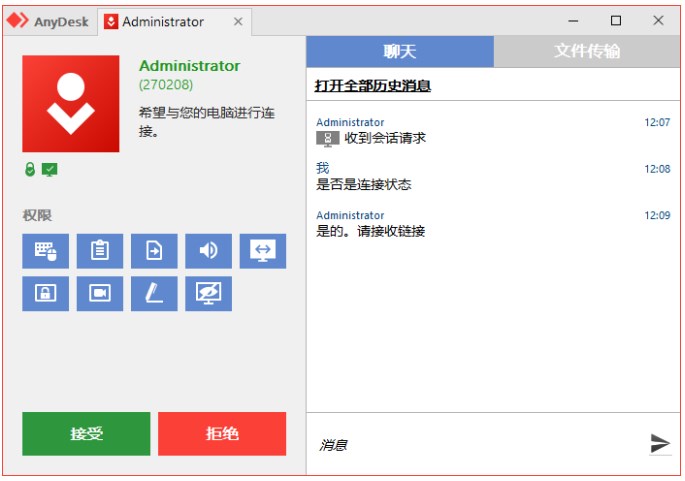Toggle privacy mode permission icon

point(208,293)
